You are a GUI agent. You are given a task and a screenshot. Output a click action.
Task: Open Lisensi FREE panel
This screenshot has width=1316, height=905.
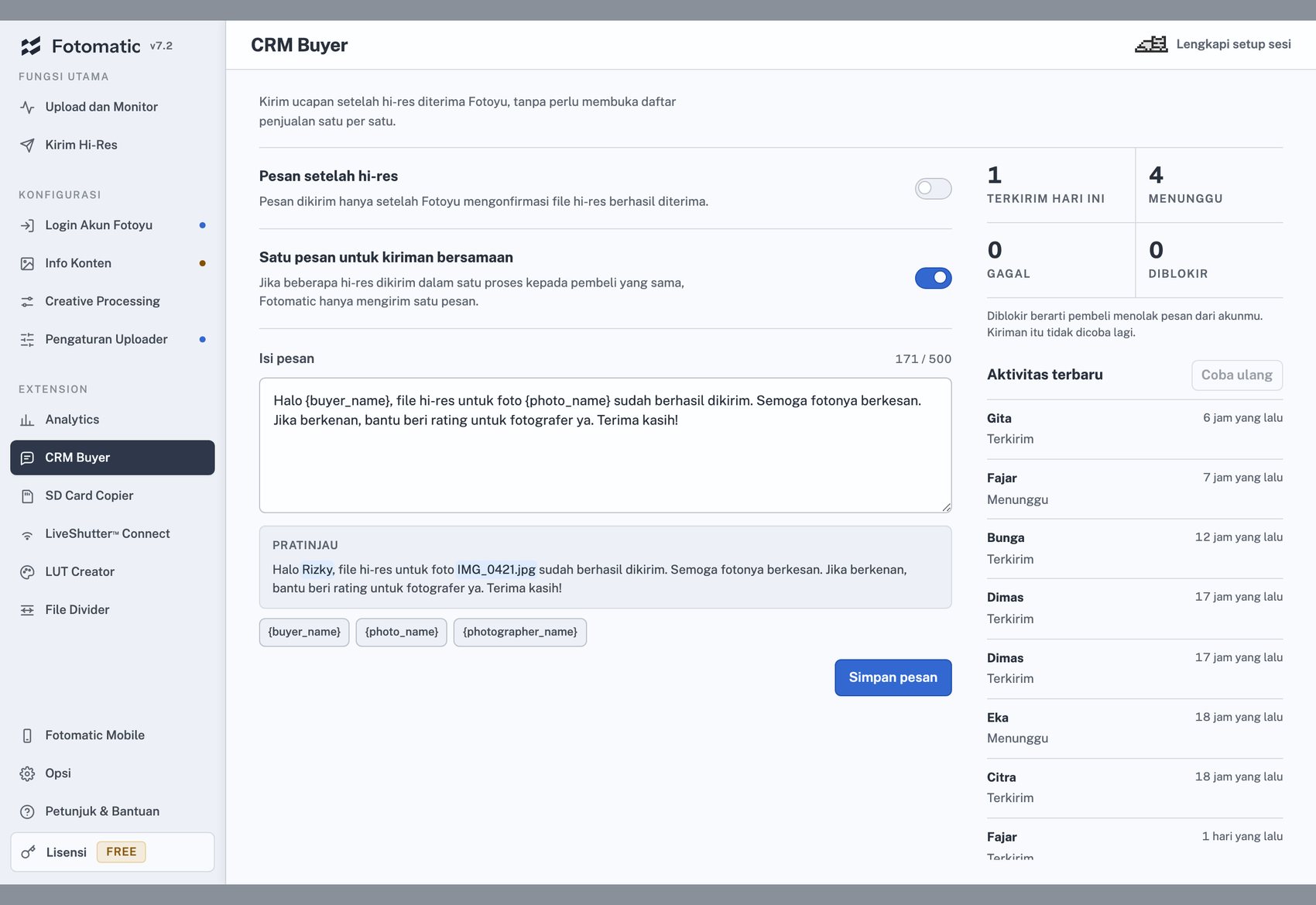(x=112, y=852)
